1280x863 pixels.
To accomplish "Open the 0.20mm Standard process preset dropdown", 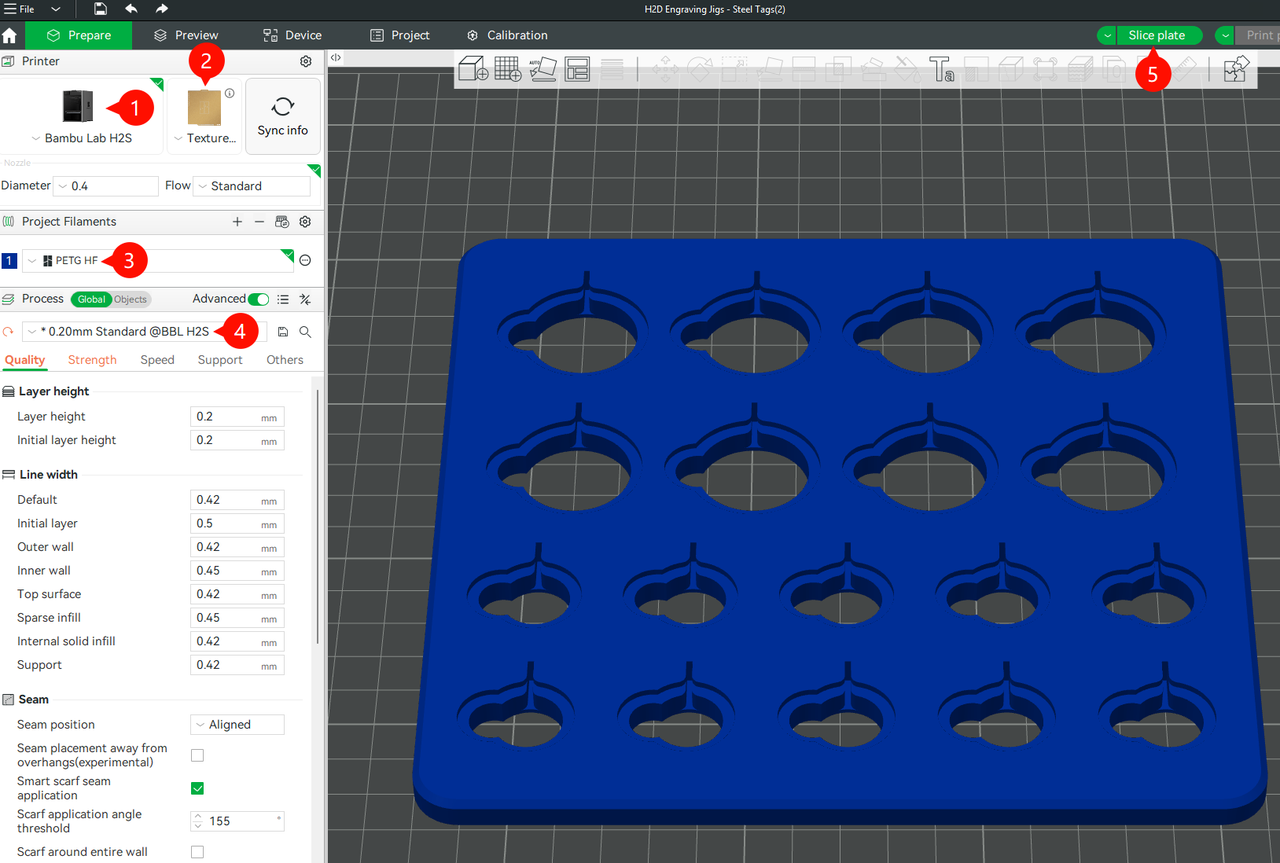I will (x=145, y=332).
